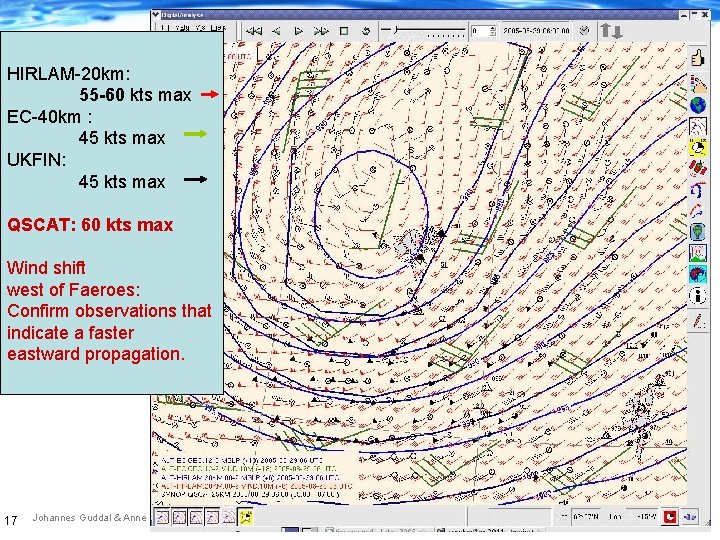Image resolution: width=720 pixels, height=540 pixels.
Task: Select the yellow weather symbol icon
Action: [x=698, y=148]
